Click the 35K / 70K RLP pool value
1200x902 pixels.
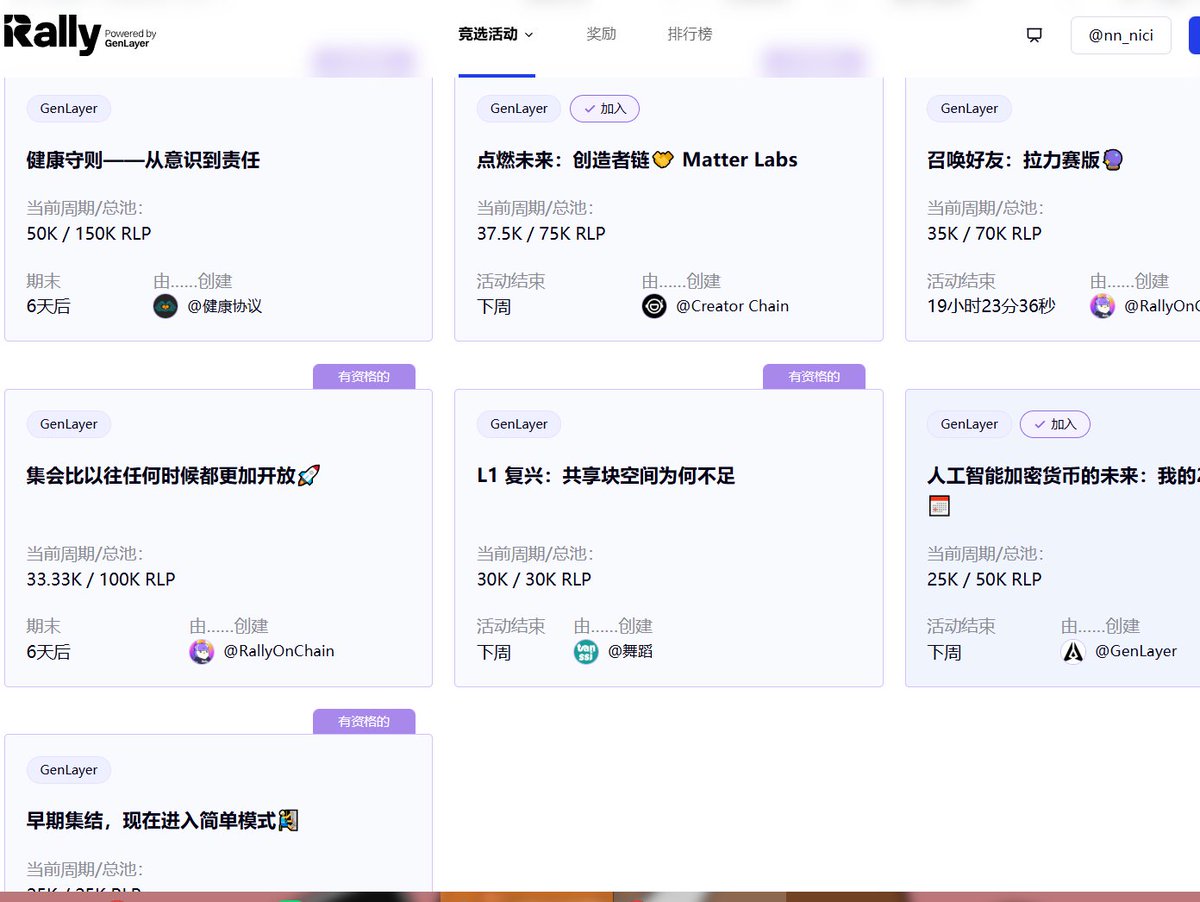point(984,234)
